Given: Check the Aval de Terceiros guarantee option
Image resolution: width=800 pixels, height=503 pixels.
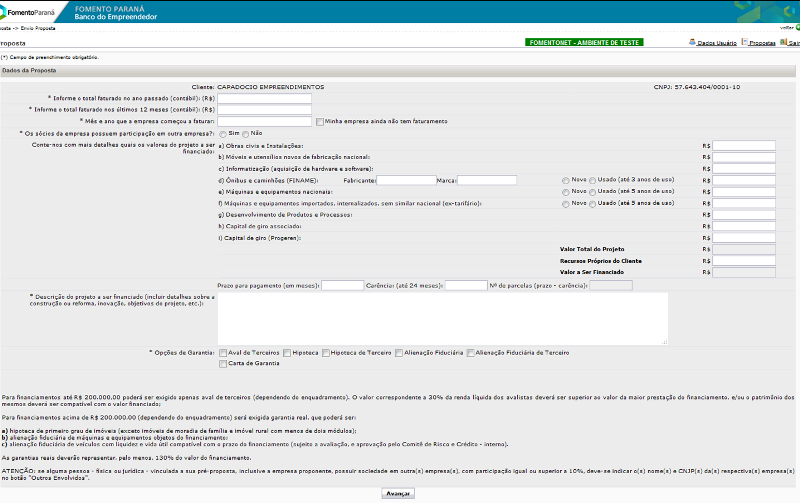Looking at the screenshot, I should tap(223, 353).
